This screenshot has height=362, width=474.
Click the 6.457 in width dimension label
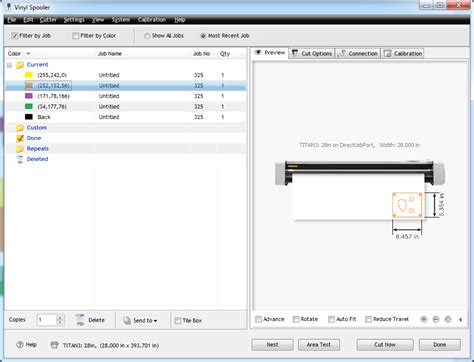407,237
